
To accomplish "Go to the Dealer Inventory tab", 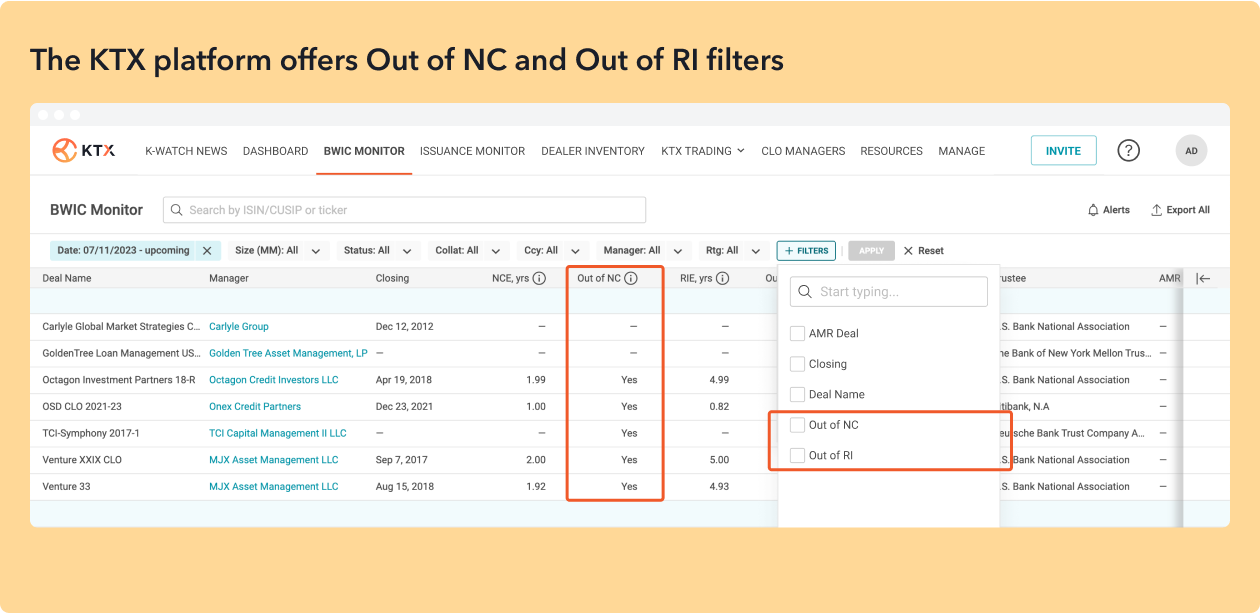I will (592, 151).
